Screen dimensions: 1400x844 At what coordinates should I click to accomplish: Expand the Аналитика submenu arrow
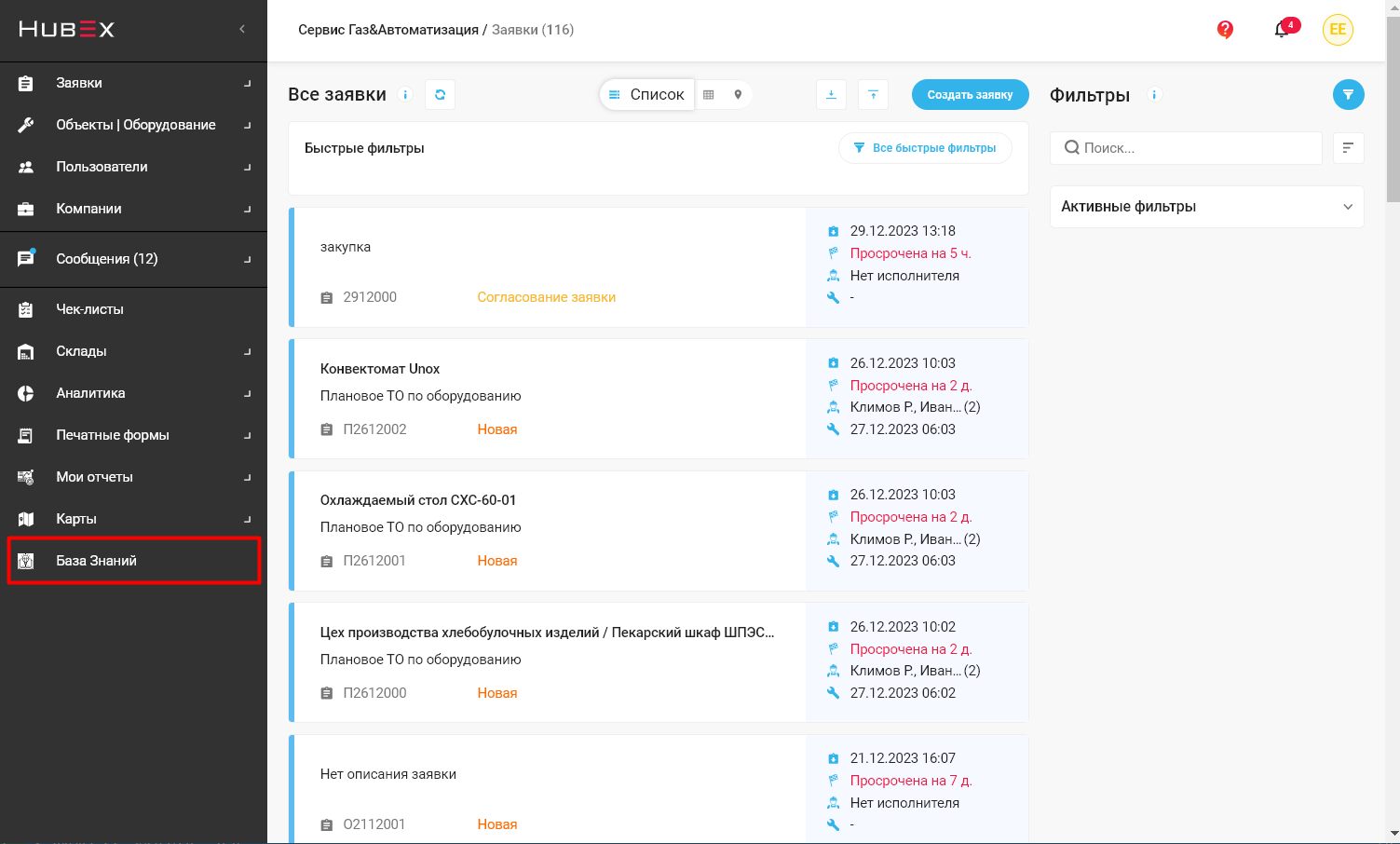(248, 393)
